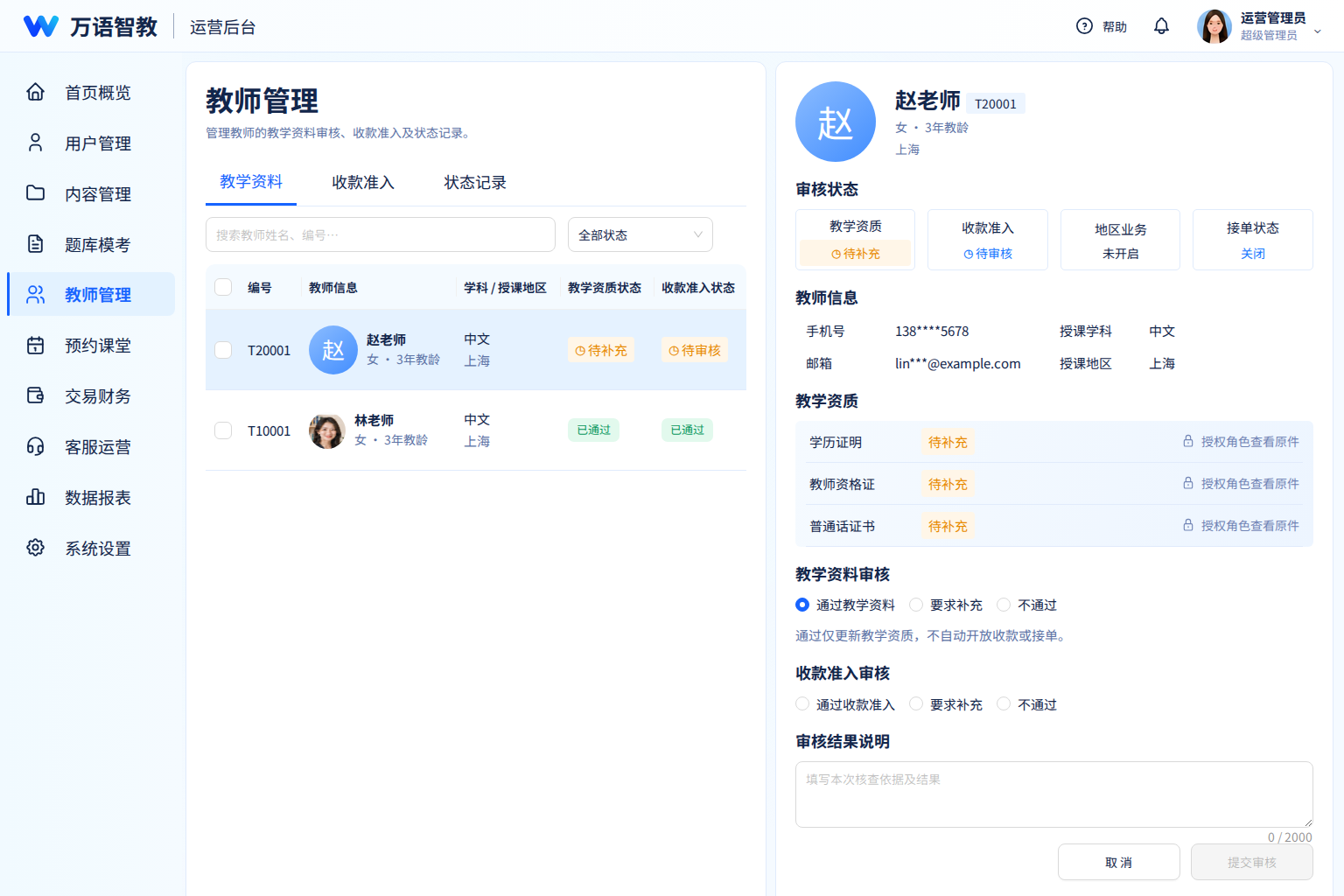Switch to the 教学资料 tab
Image resolution: width=1344 pixels, height=896 pixels.
point(251,182)
